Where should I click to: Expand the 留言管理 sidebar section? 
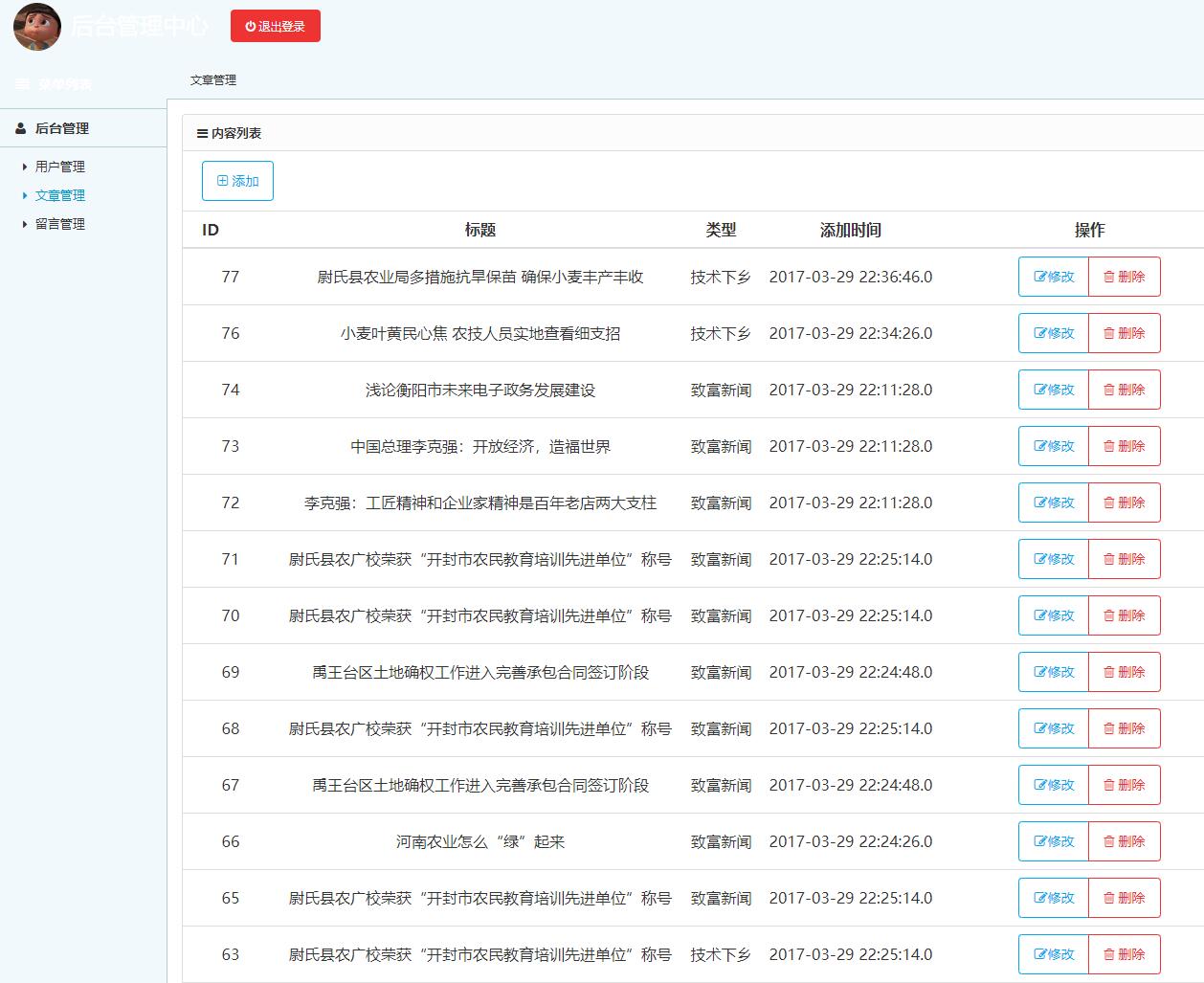pyautogui.click(x=59, y=223)
